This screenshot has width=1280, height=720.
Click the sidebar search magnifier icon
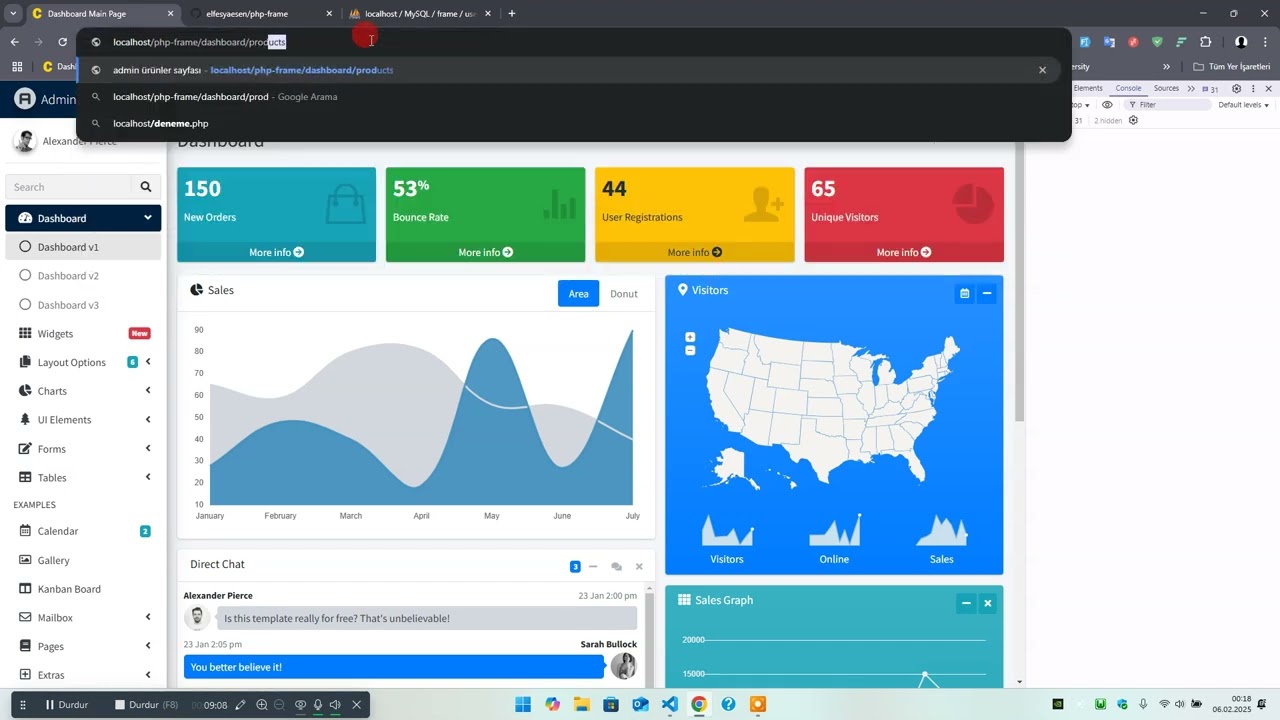click(x=146, y=187)
